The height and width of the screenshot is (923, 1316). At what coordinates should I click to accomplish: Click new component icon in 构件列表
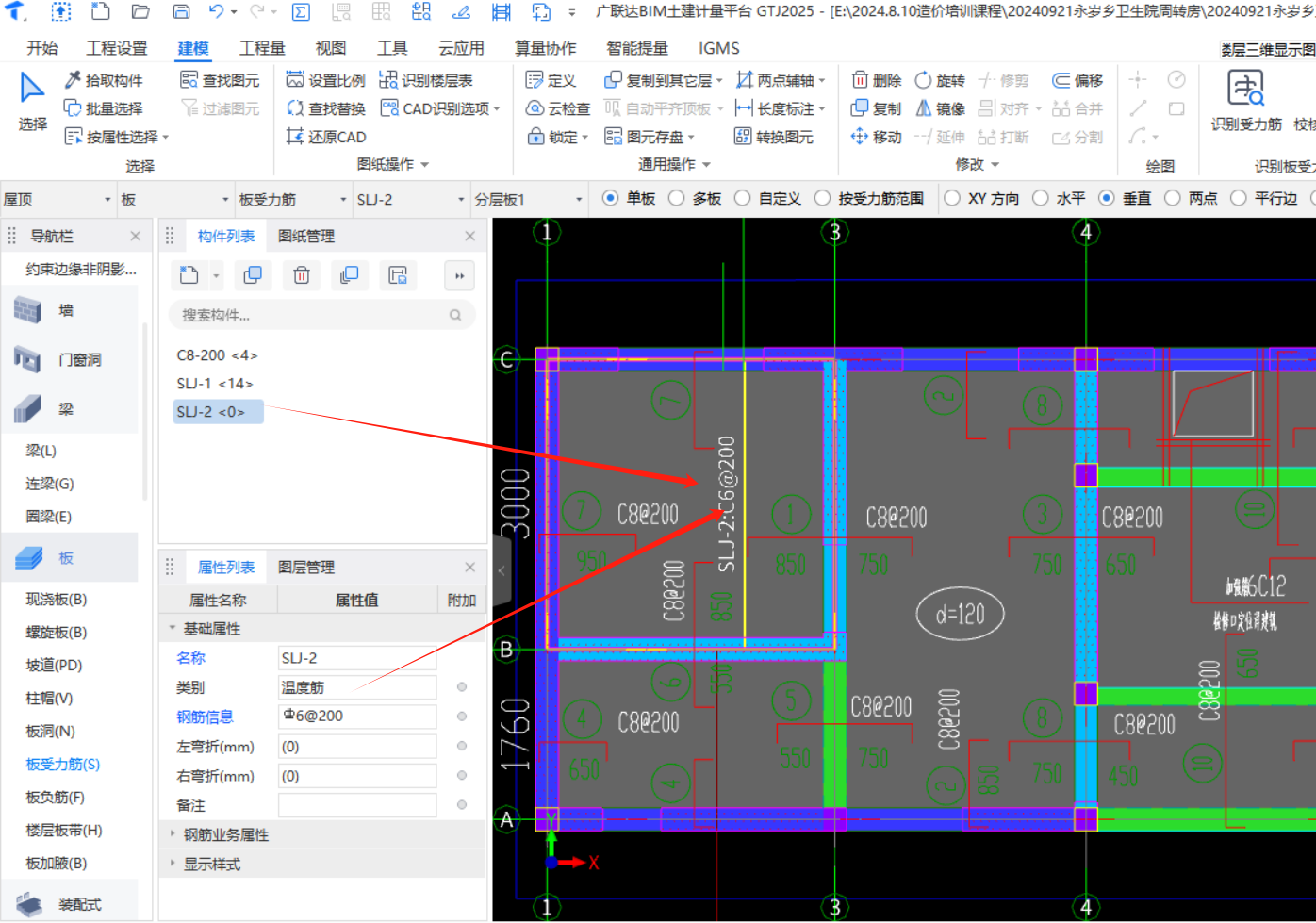coord(189,275)
